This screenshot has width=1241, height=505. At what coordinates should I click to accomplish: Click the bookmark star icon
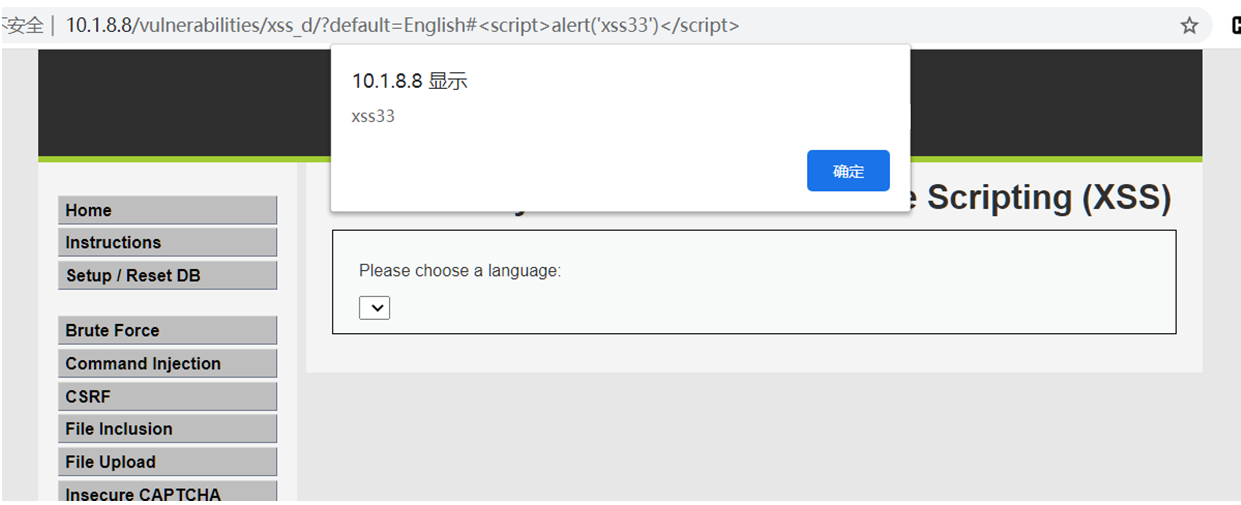(x=1189, y=26)
